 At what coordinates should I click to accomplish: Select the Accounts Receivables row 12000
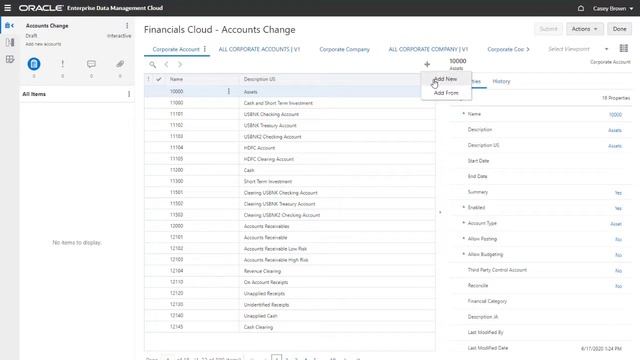click(x=290, y=226)
